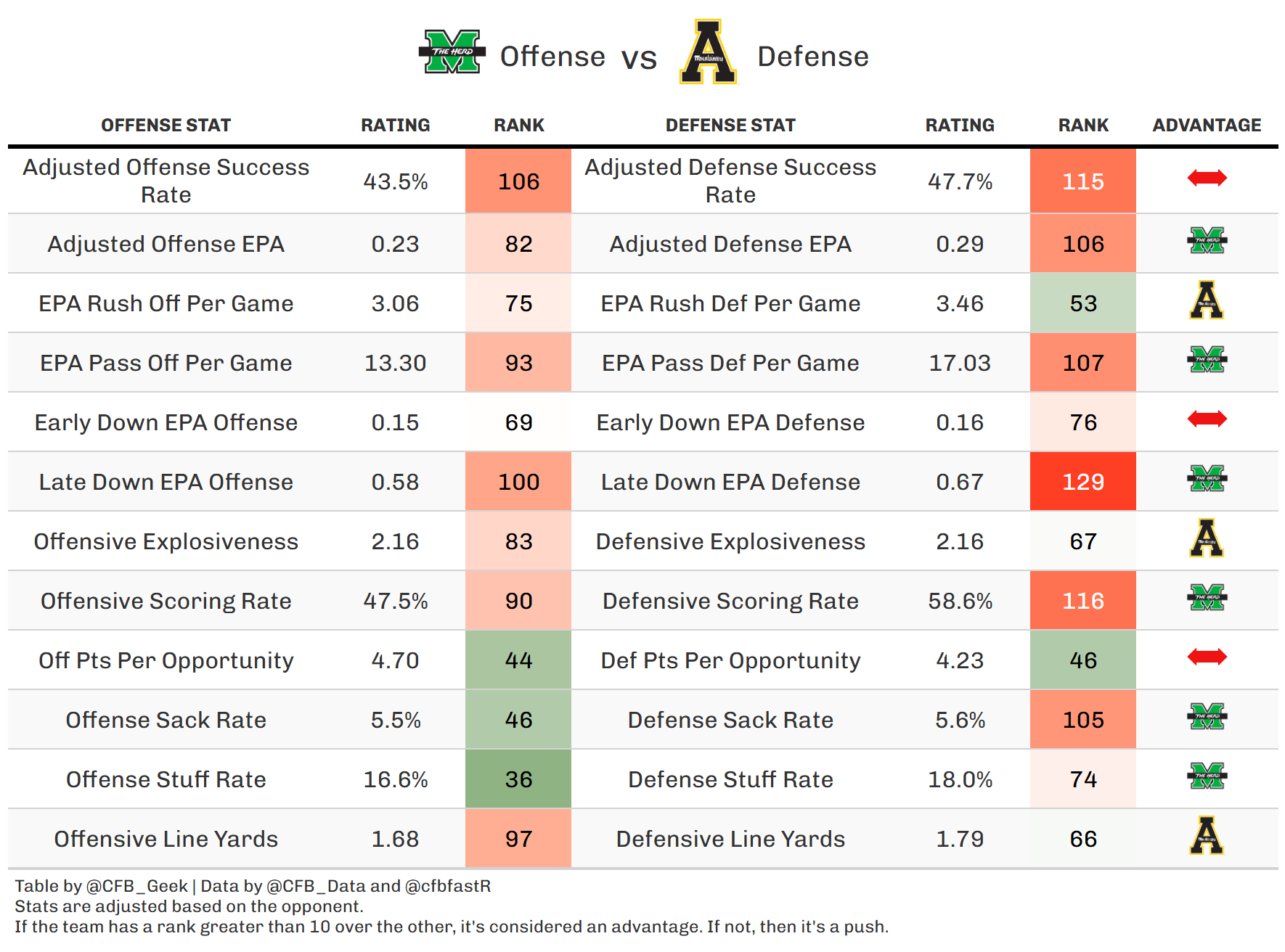Click Marshall advantage icon in Late Down EPA row
Screen dimensions: 1285x952
[x=1207, y=479]
